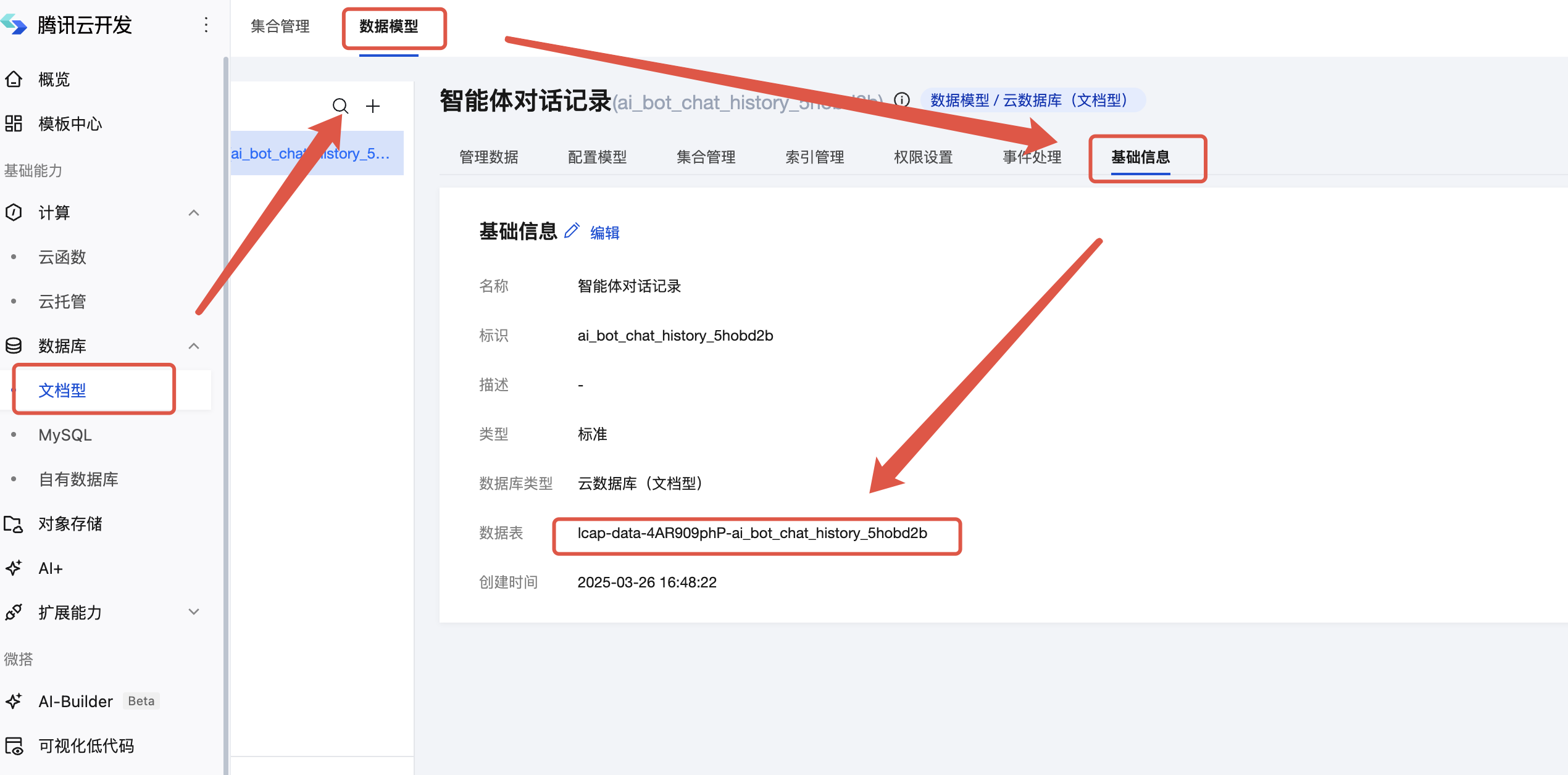The width and height of the screenshot is (1568, 775).
Task: Click the 编辑 link next to 基础信息
Action: (604, 232)
